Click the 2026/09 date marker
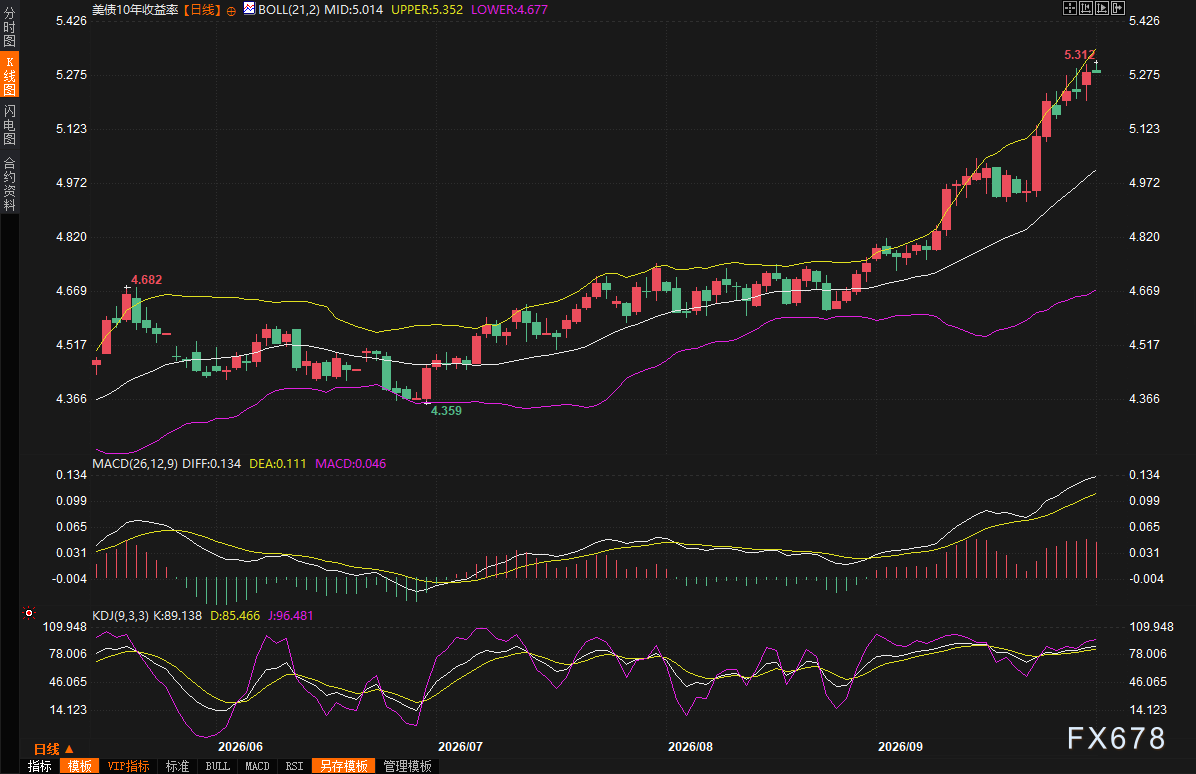Image resolution: width=1196 pixels, height=774 pixels. pyautogui.click(x=900, y=747)
